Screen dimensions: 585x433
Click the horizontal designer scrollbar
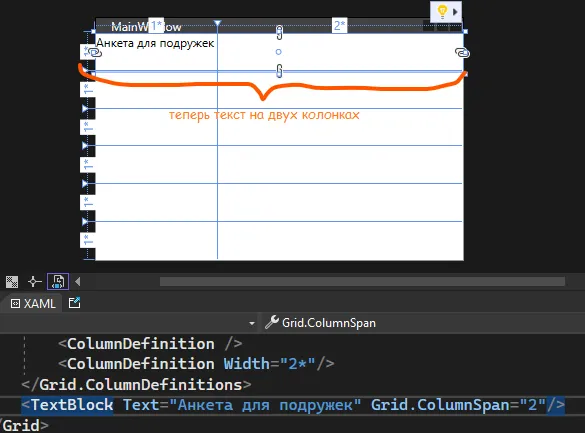362,282
